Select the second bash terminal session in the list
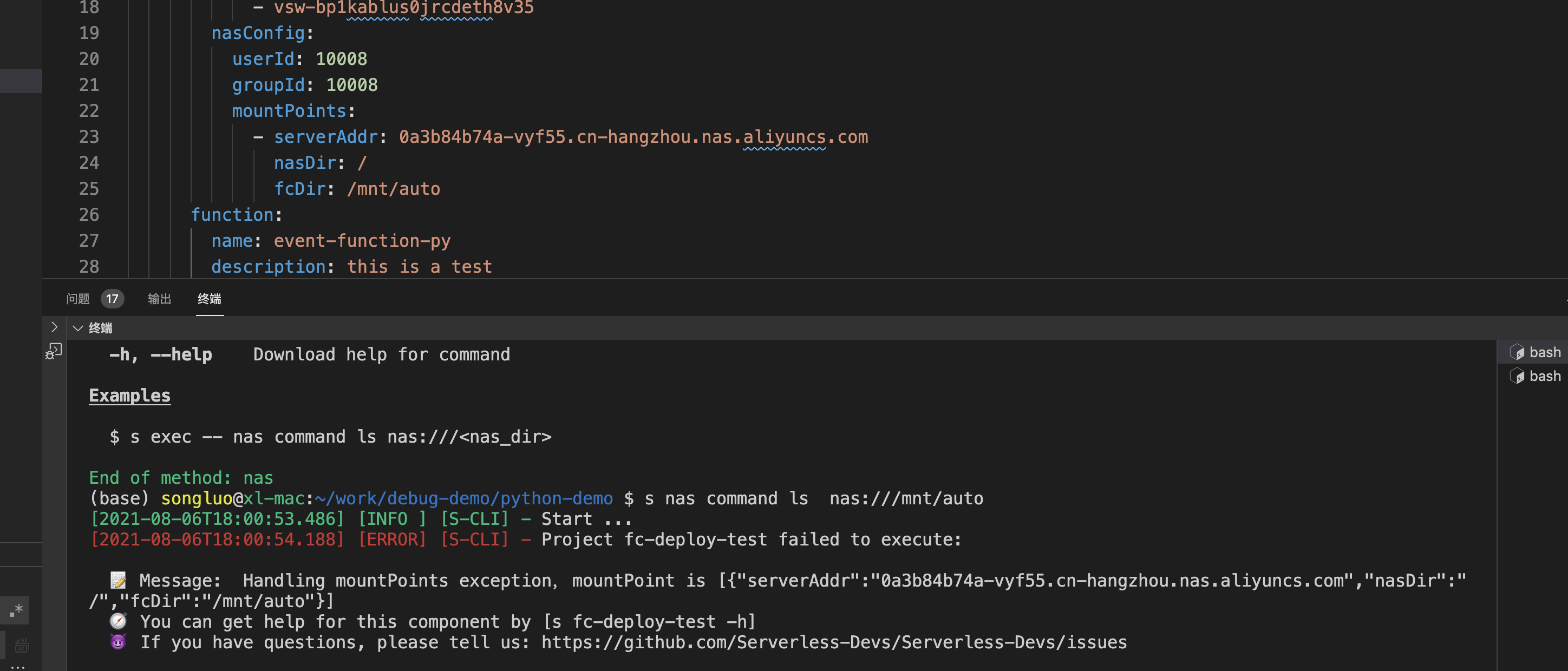Viewport: 1568px width, 671px height. [1544, 376]
